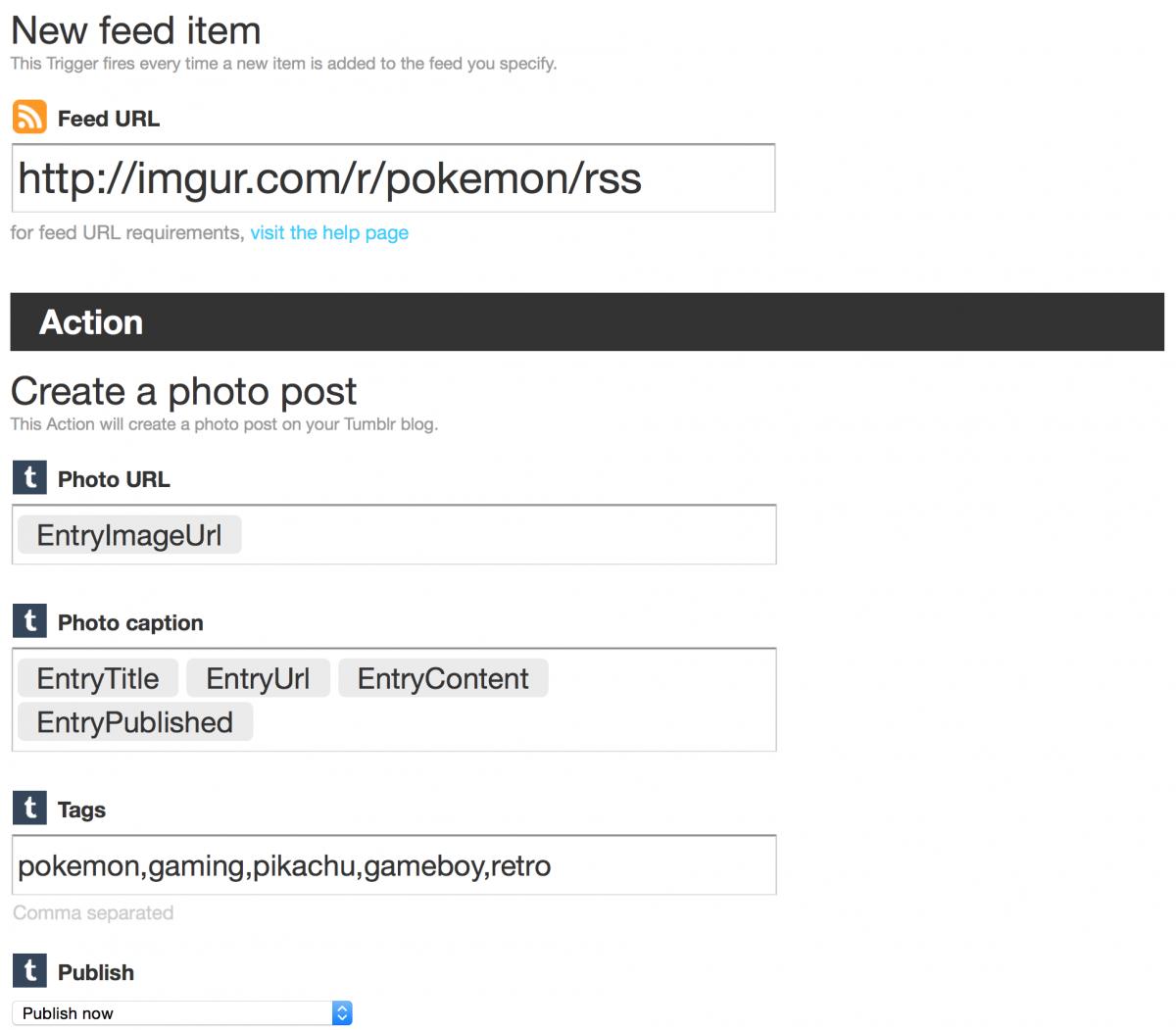Viewport: 1176px width, 1030px height.
Task: Open the Publish now dropdown
Action: (181, 1013)
